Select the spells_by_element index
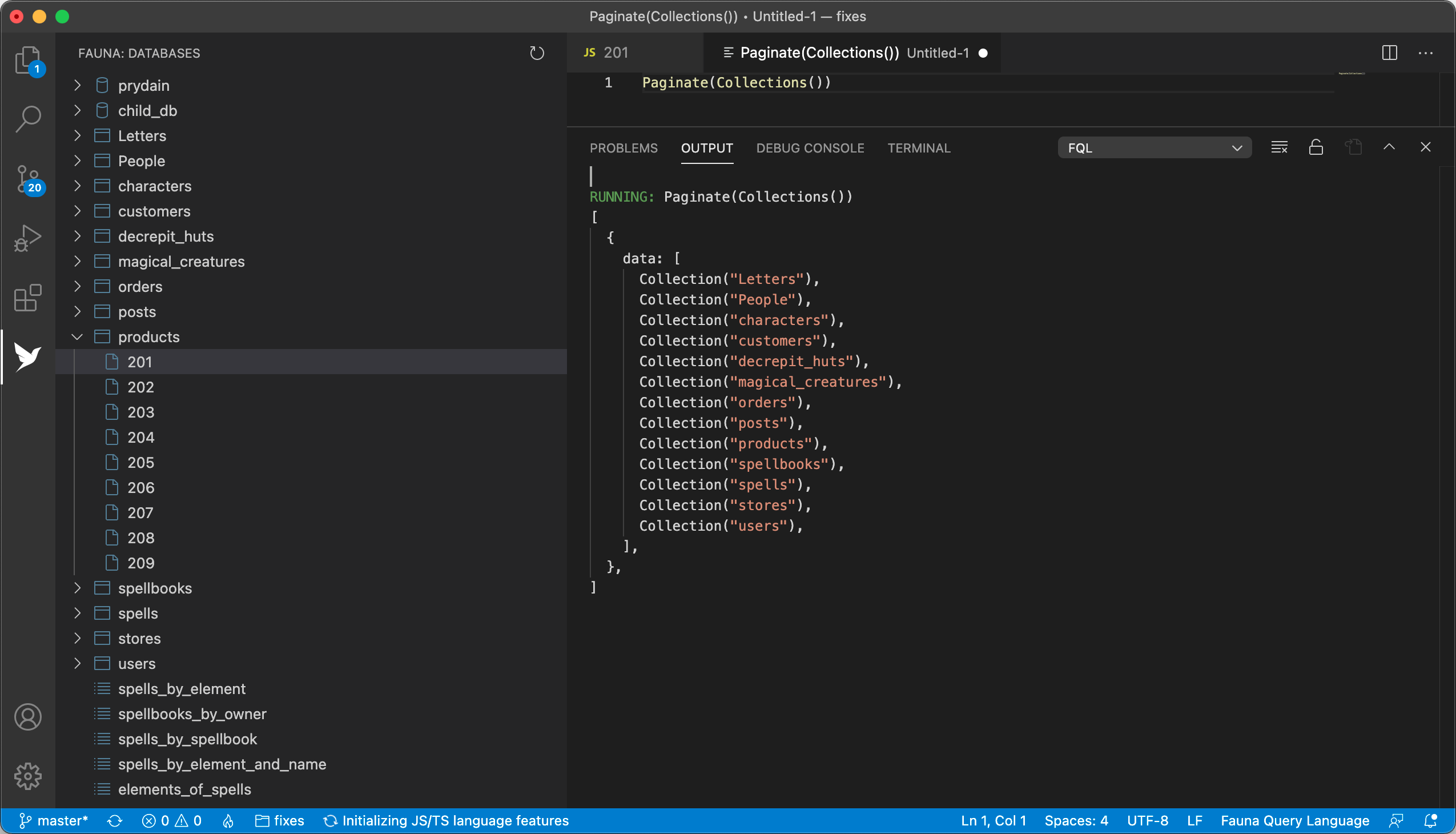Viewport: 1456px width, 834px height. pyautogui.click(x=311, y=688)
